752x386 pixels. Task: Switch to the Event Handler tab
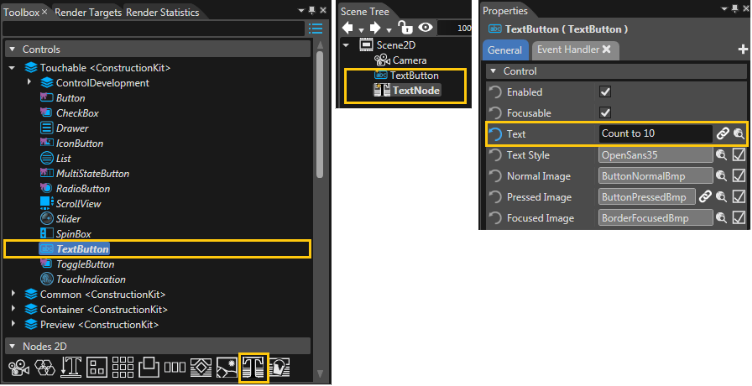point(574,50)
